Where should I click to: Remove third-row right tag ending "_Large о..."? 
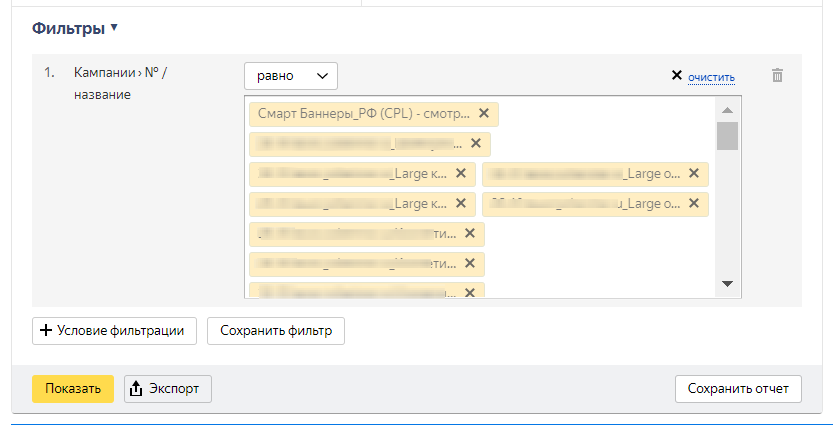694,174
